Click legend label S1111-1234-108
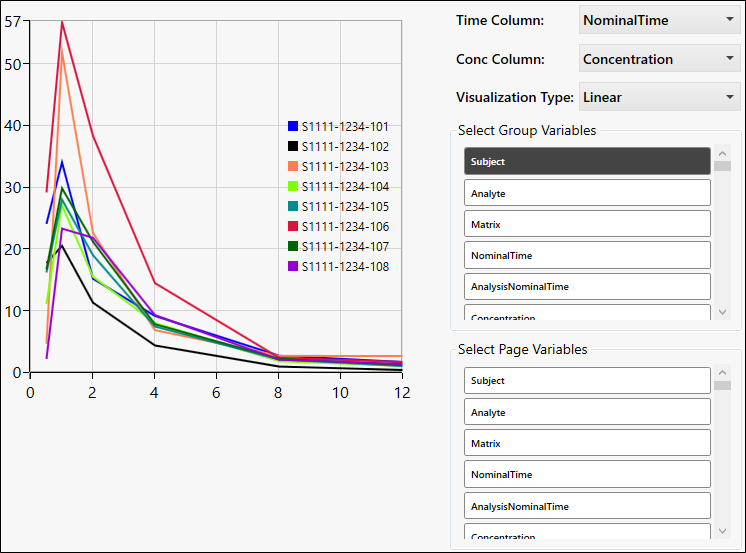Viewport: 746px width, 553px height. click(x=345, y=267)
